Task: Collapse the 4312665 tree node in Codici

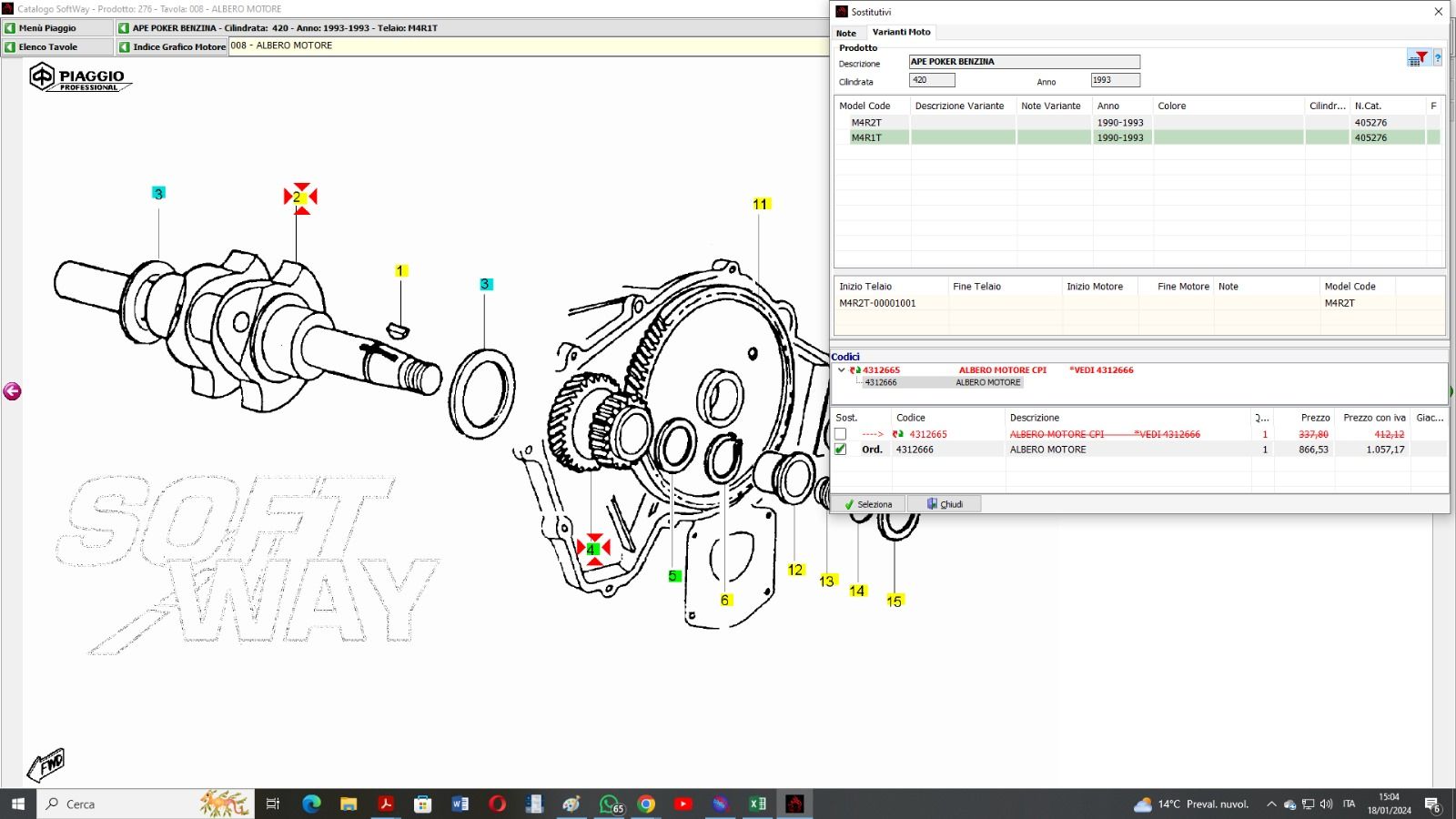Action: [x=841, y=370]
